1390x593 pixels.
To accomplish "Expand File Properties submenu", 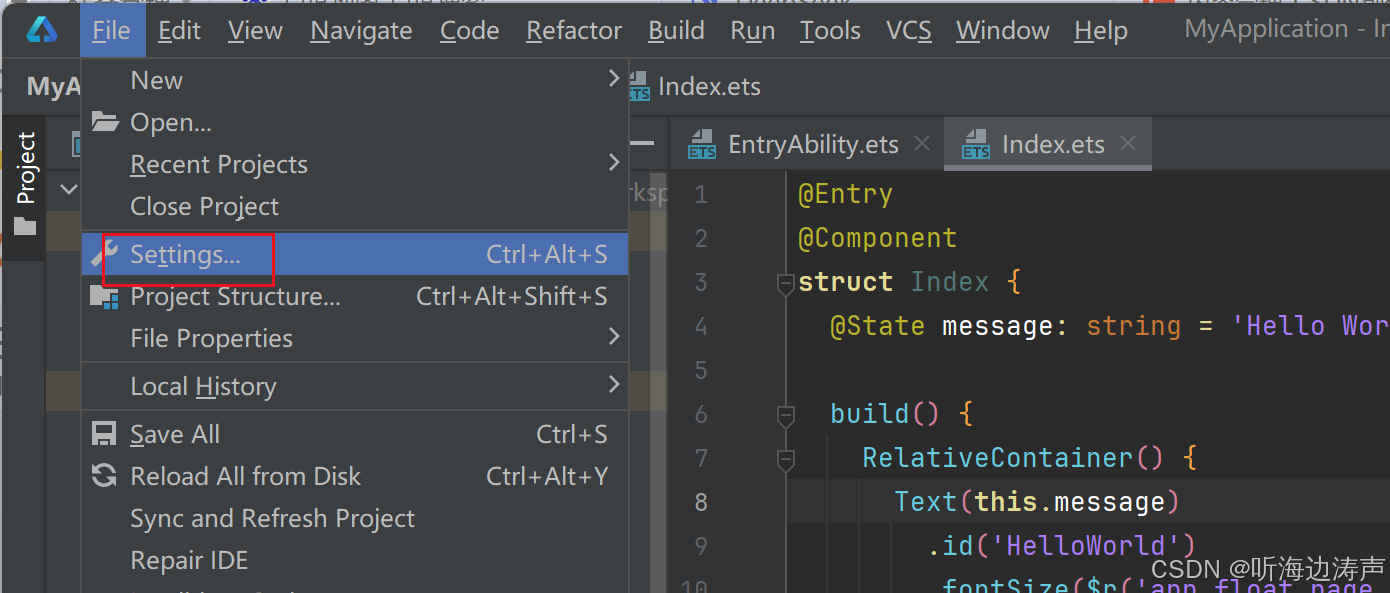I will point(355,338).
